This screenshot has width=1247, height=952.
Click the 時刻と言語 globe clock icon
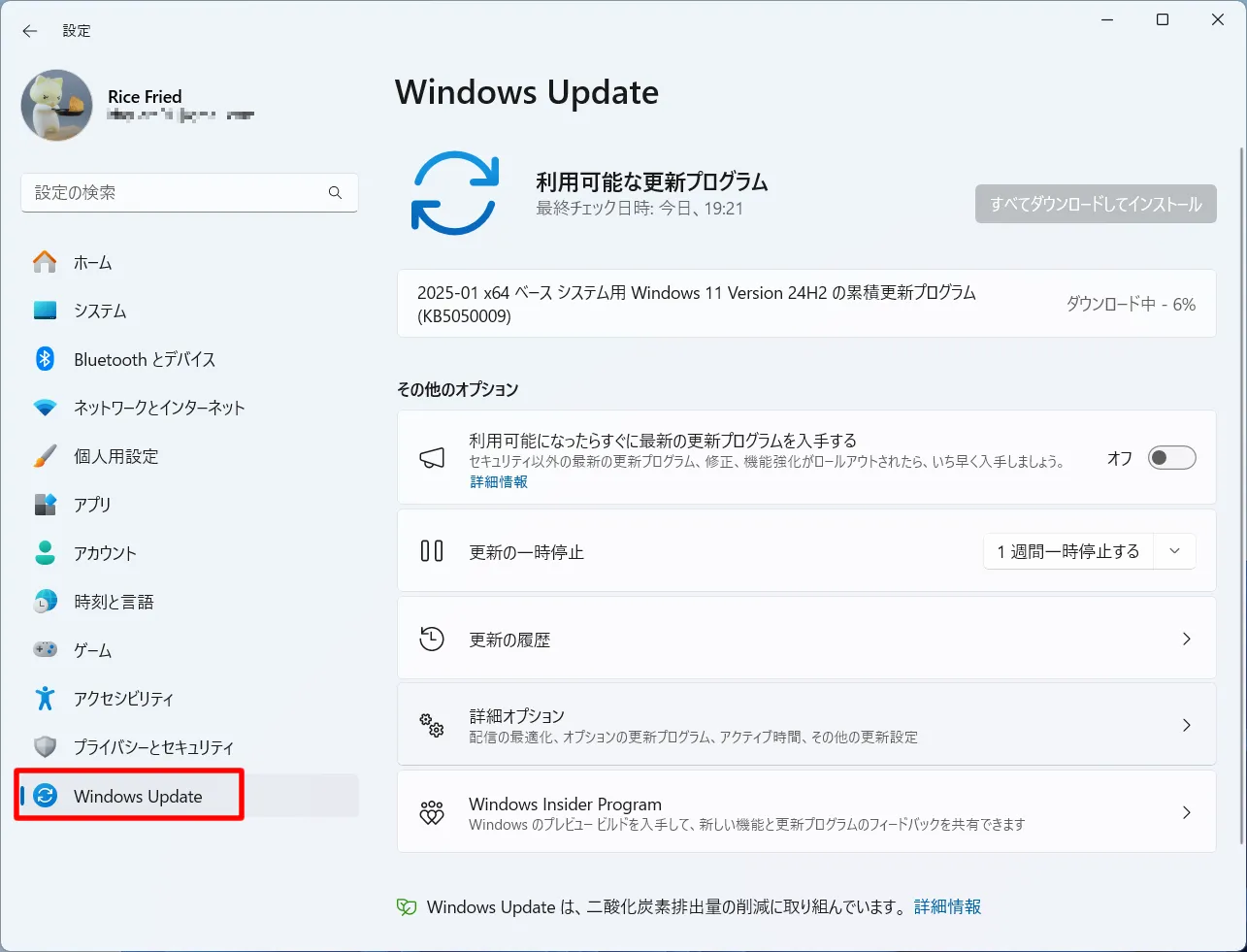click(x=45, y=602)
